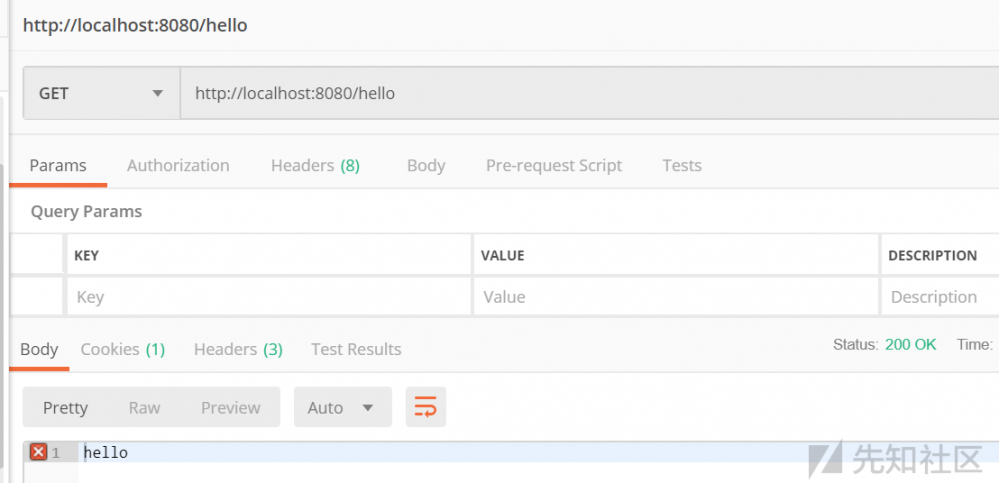Screen dimensions: 999x483
Task: Click the wrap lines icon button
Action: coord(425,407)
